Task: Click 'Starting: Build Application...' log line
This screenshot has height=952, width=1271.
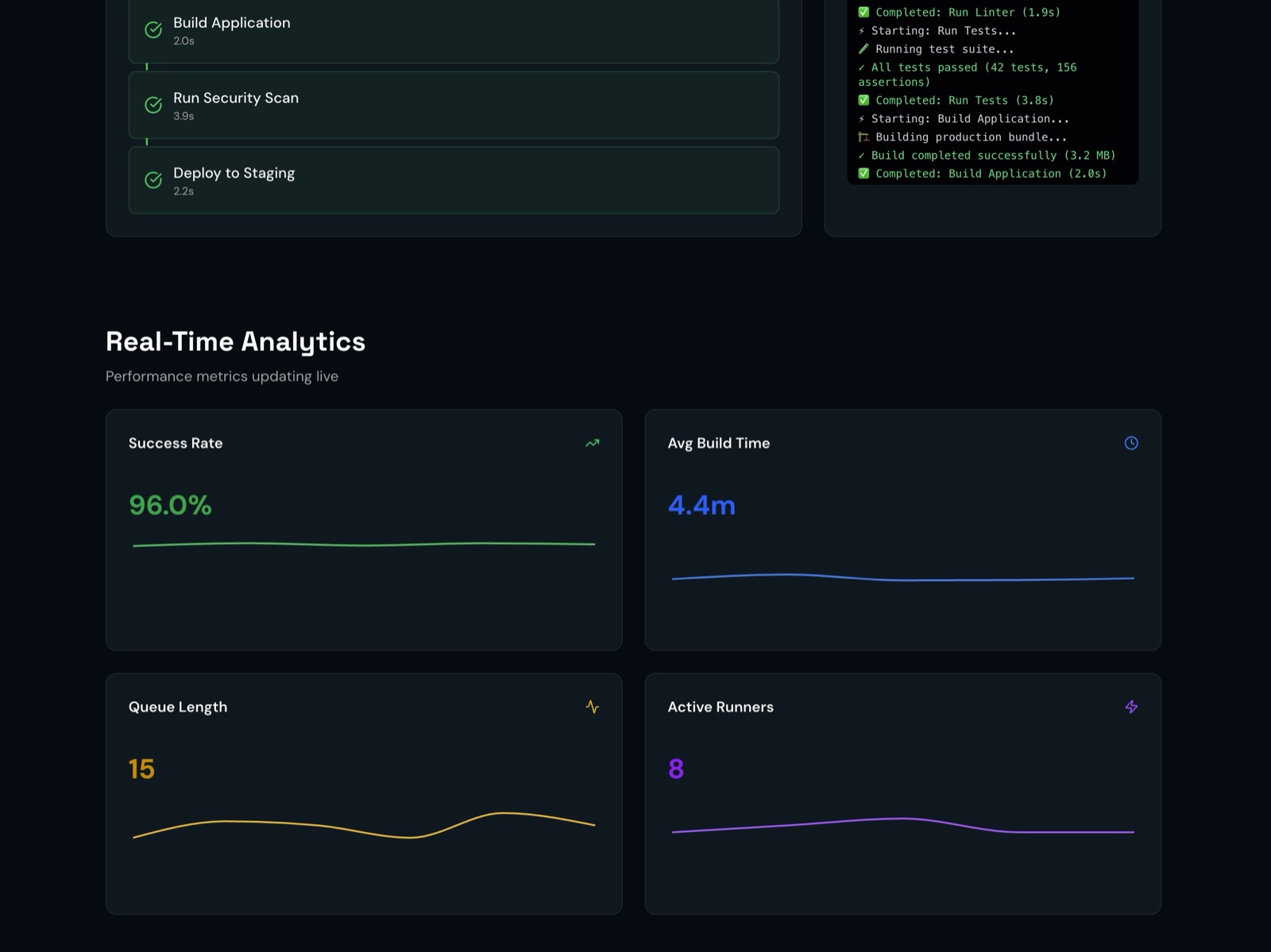Action: point(964,118)
